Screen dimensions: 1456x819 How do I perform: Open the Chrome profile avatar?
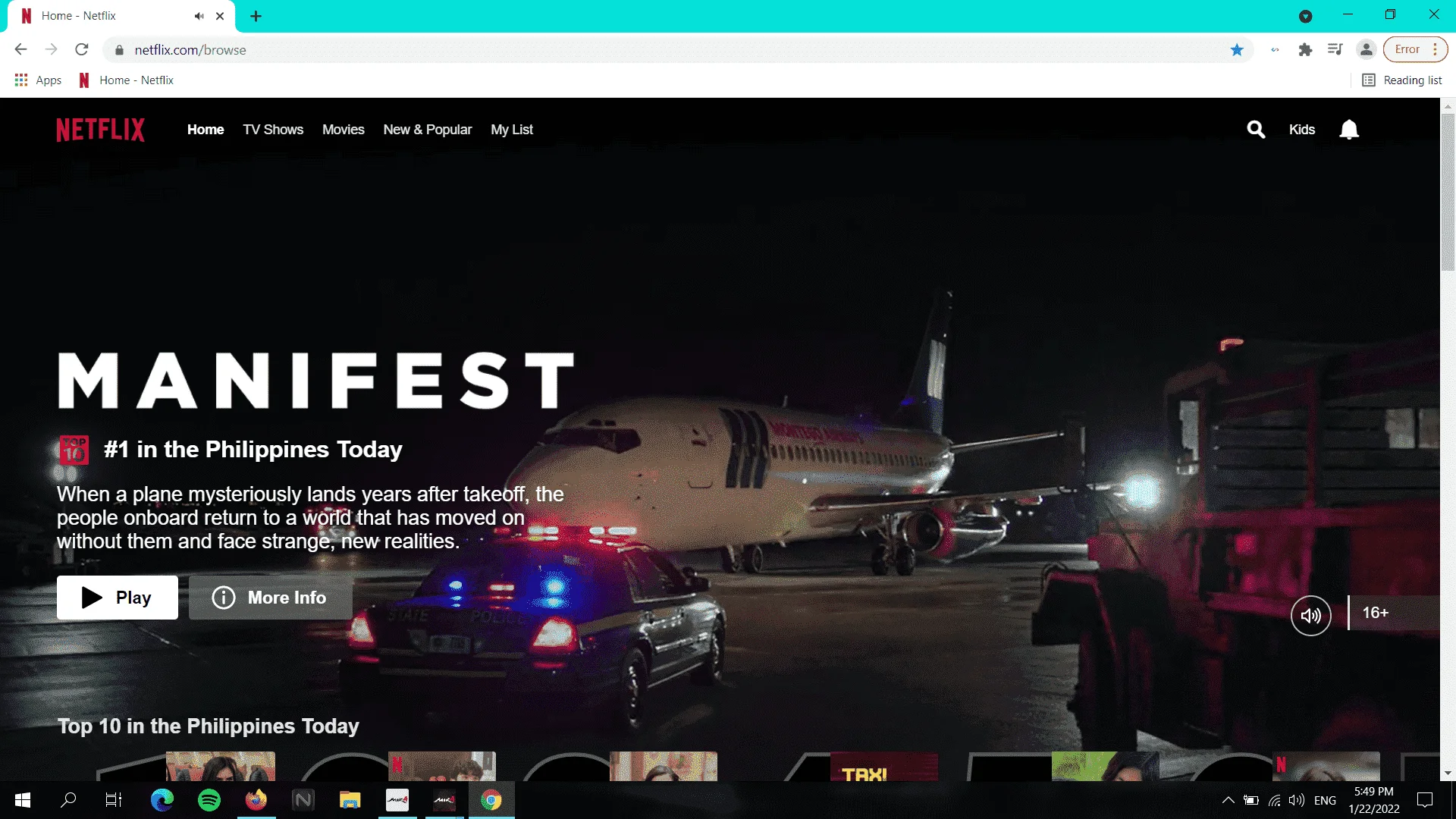1366,50
